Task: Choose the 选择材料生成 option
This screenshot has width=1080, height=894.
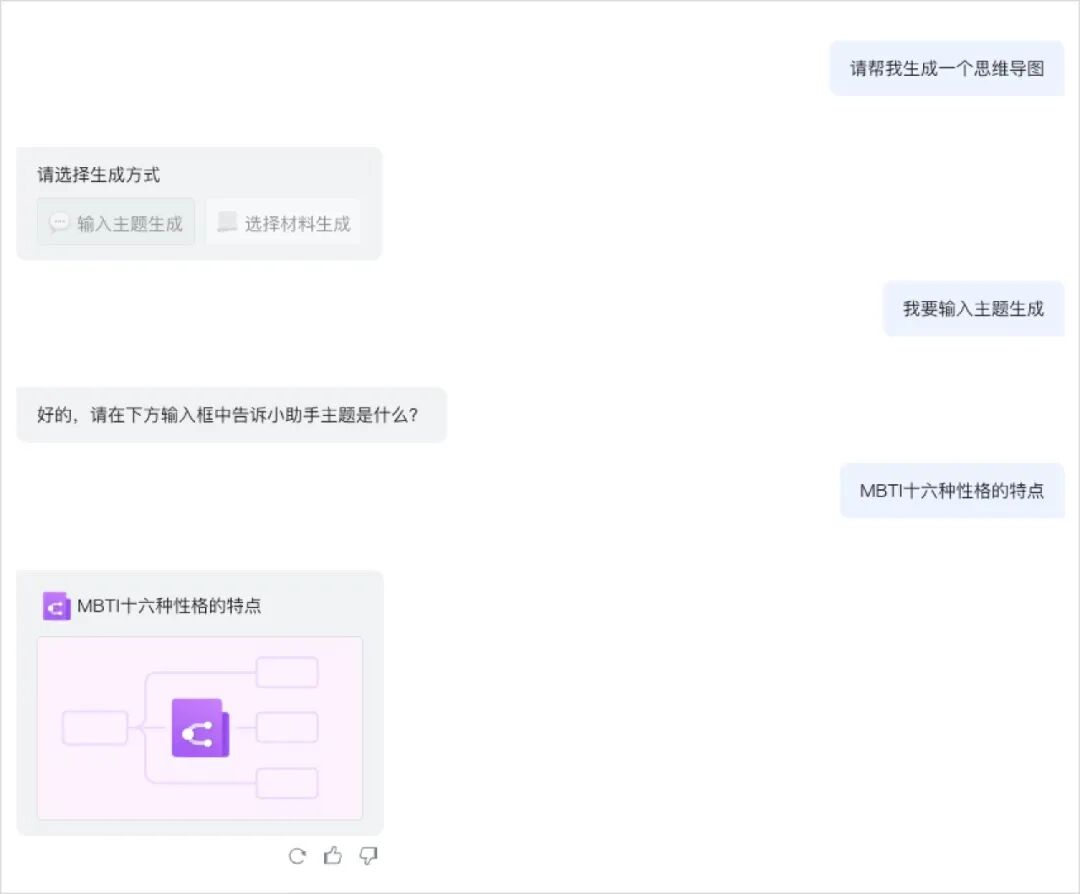Action: 283,222
